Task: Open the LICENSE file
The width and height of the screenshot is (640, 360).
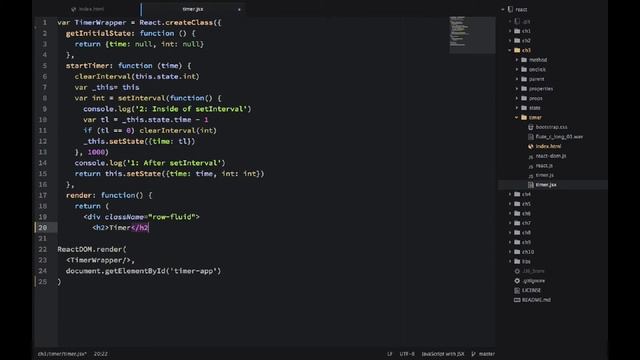Action: tap(531, 290)
